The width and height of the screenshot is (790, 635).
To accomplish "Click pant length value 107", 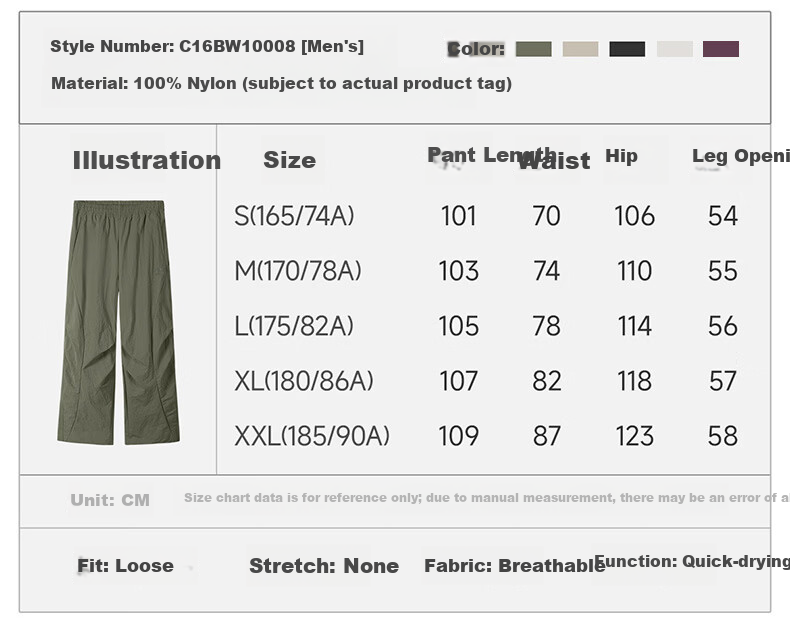I will click(x=458, y=380).
